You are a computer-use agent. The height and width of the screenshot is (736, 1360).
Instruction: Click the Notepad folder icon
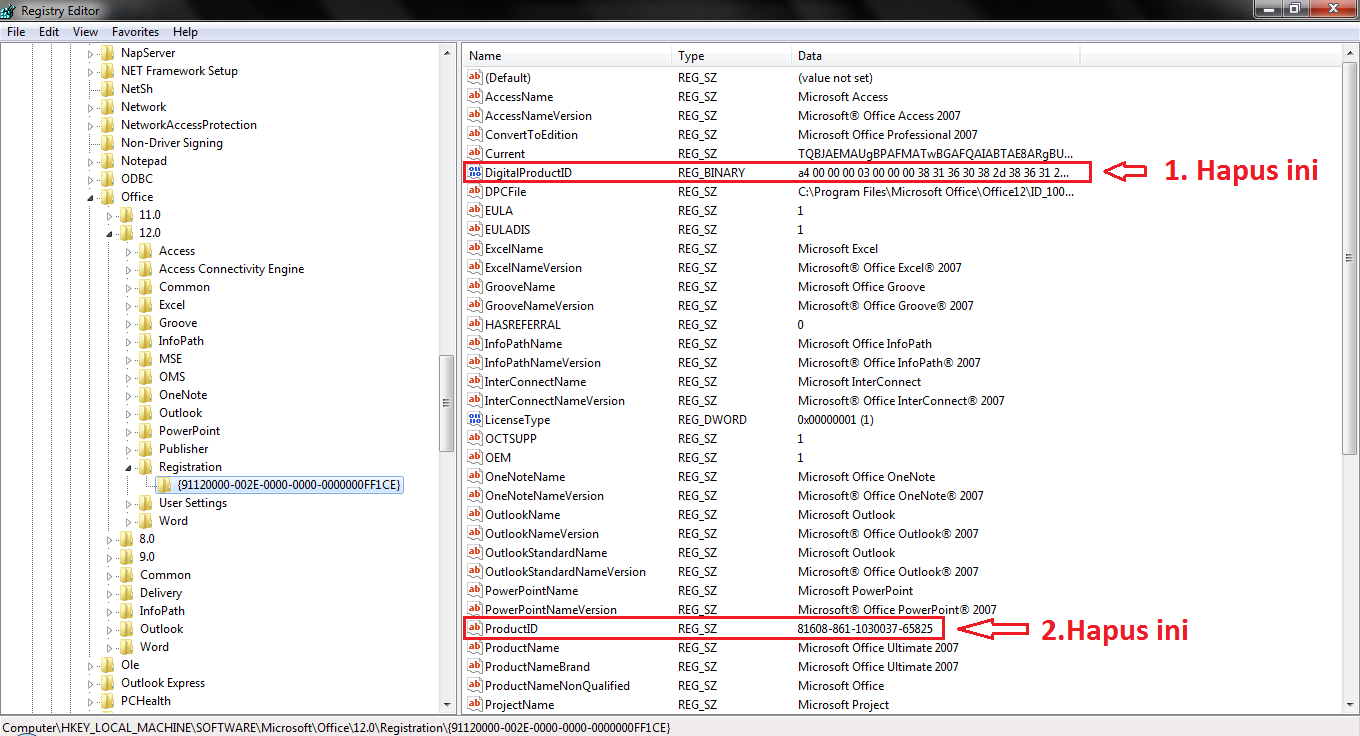[108, 161]
